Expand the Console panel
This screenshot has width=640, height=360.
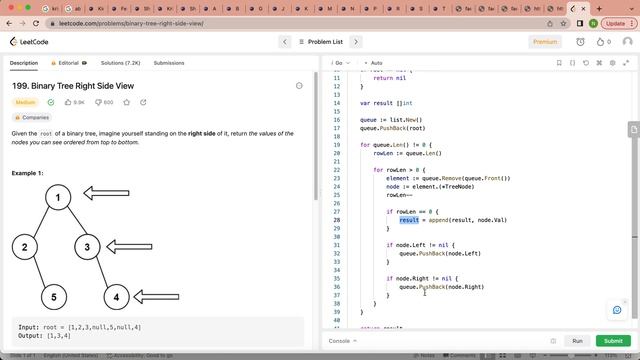click(342, 341)
